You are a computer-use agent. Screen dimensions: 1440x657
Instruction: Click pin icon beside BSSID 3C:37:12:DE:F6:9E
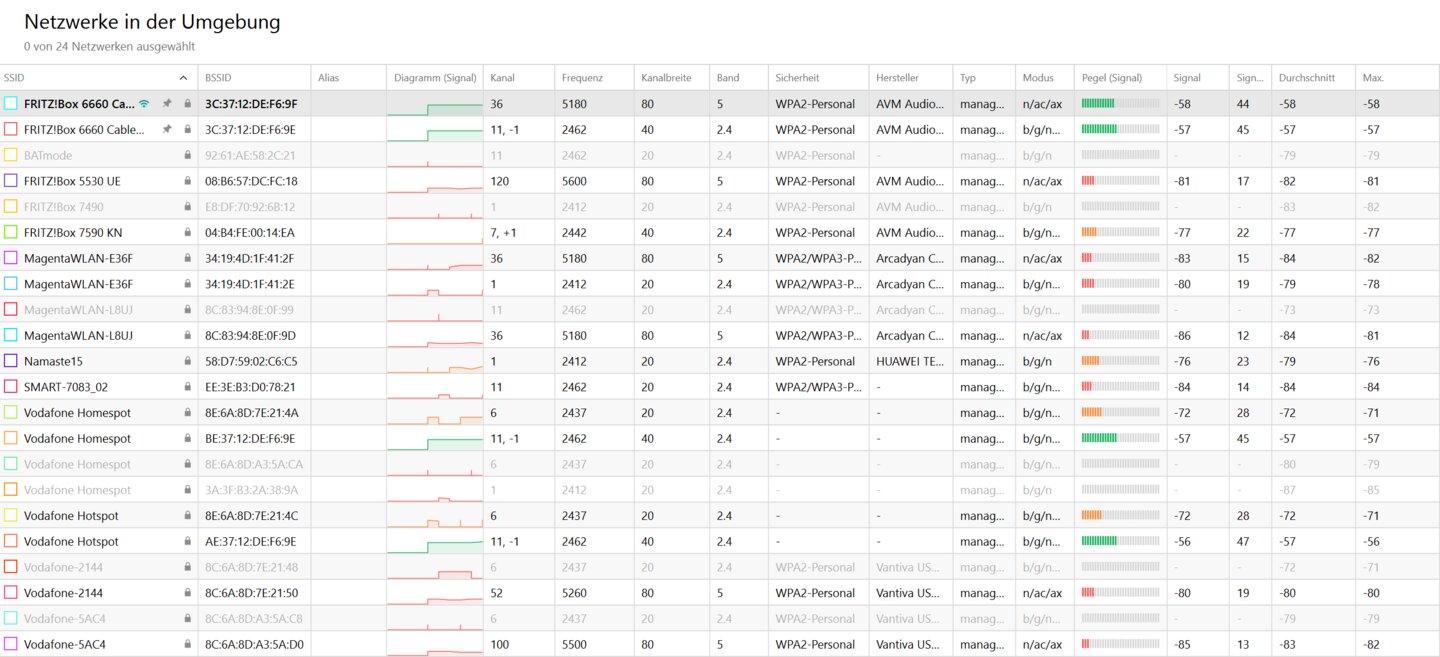tap(168, 130)
